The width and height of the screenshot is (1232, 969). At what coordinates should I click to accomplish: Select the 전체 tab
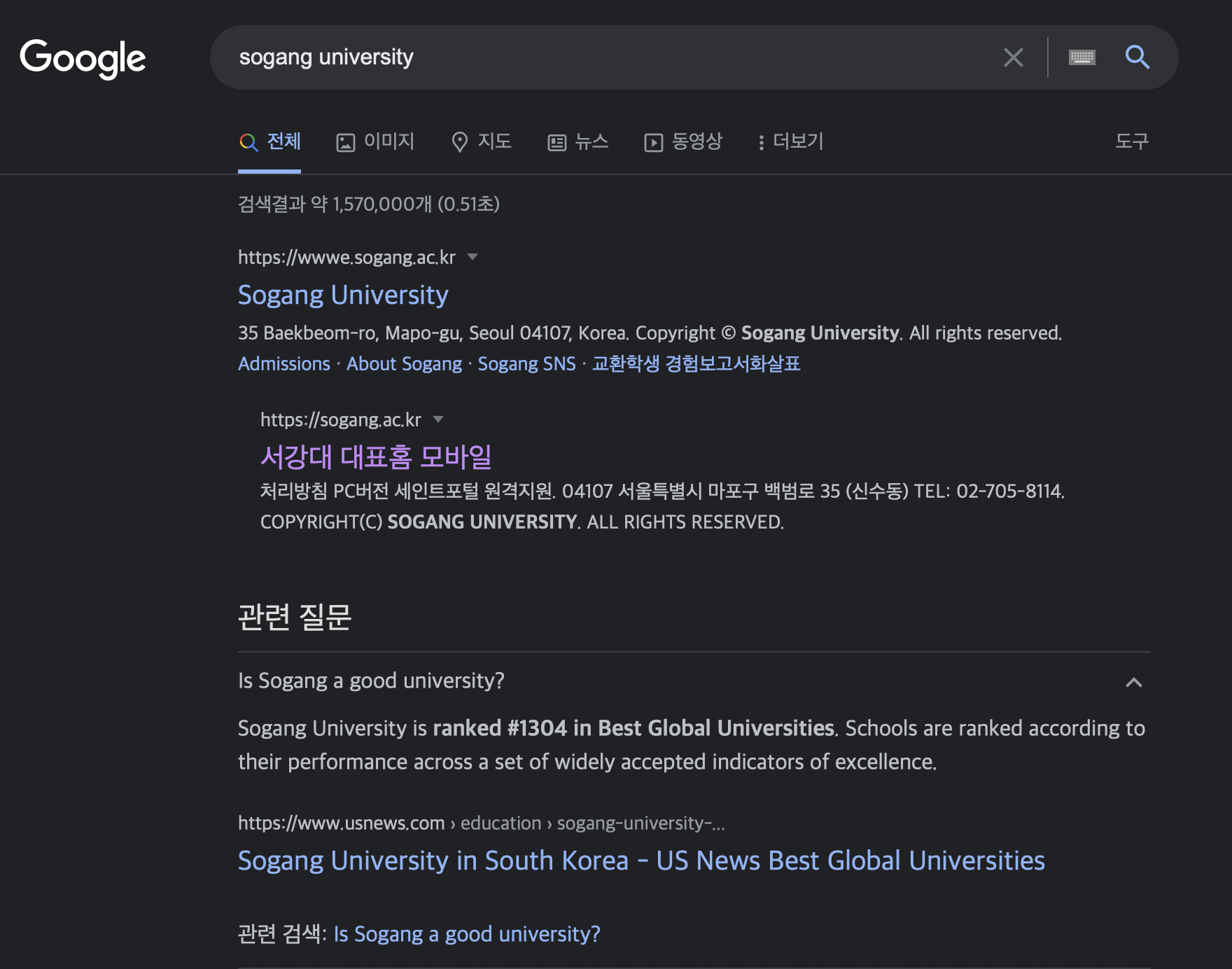coord(270,142)
